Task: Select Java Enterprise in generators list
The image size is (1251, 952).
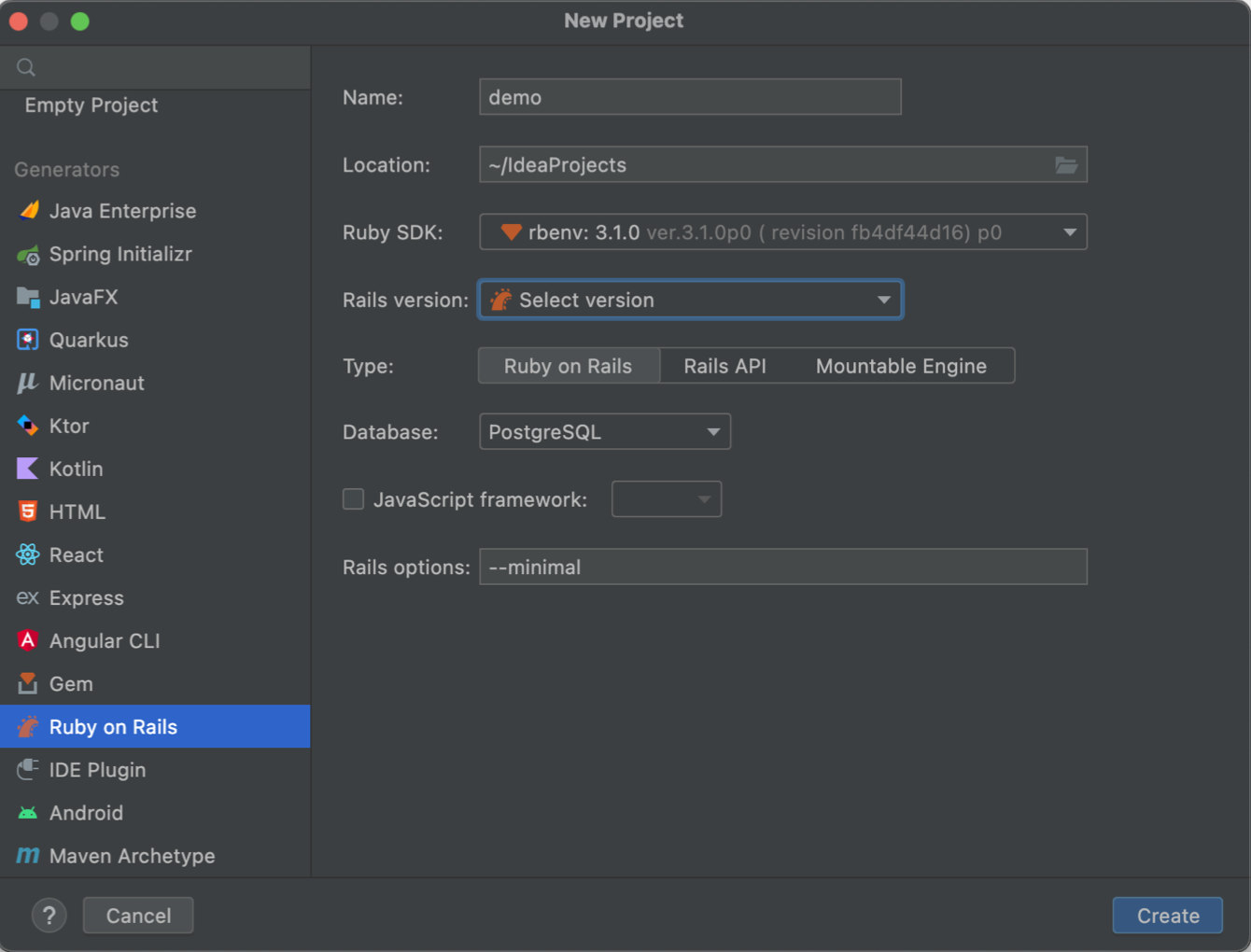Action: click(155, 211)
